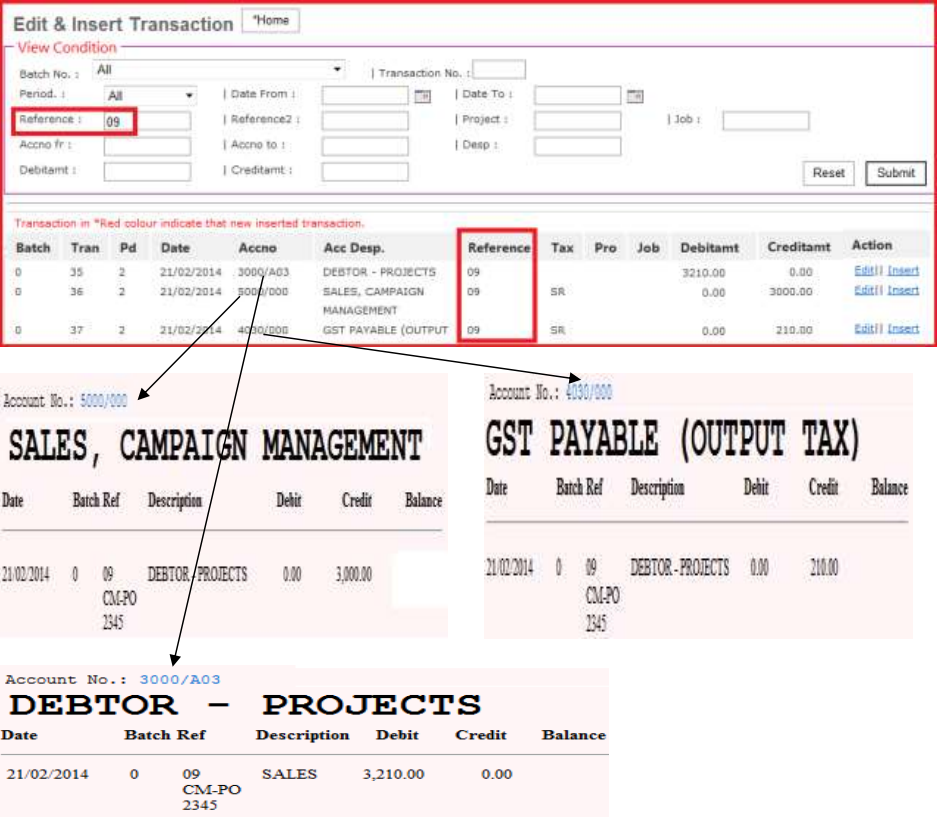
Task: Open account number 3000/A03 link
Action: pyautogui.click(x=180, y=680)
